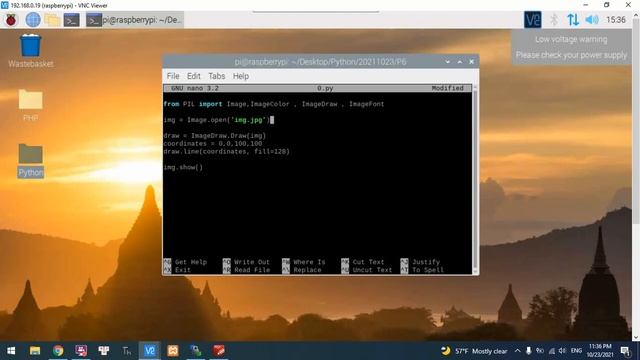Restore down the VNC Viewer window
This screenshot has height=360, width=640.
(x=607, y=5)
